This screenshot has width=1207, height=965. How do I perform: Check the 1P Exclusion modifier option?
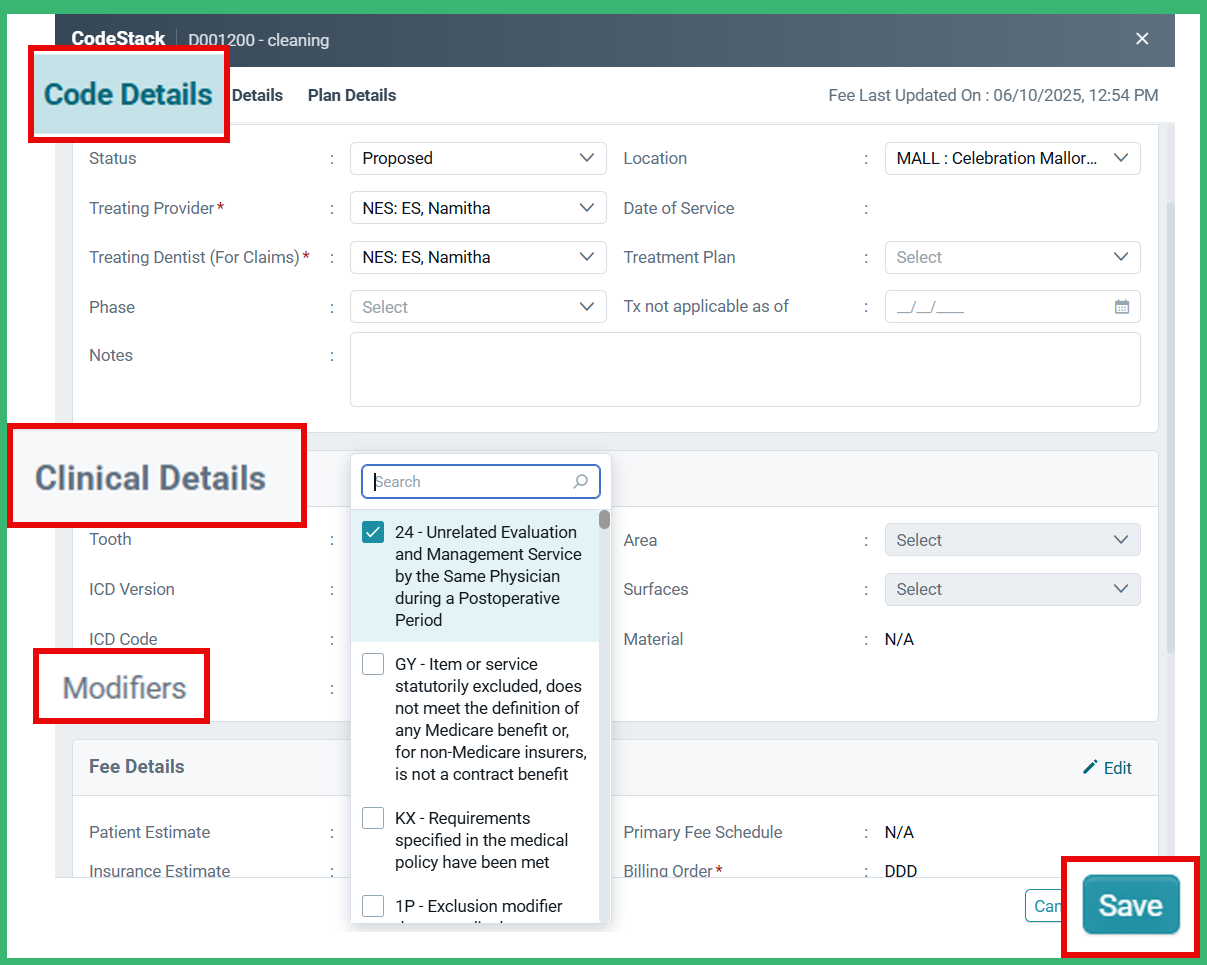[372, 906]
